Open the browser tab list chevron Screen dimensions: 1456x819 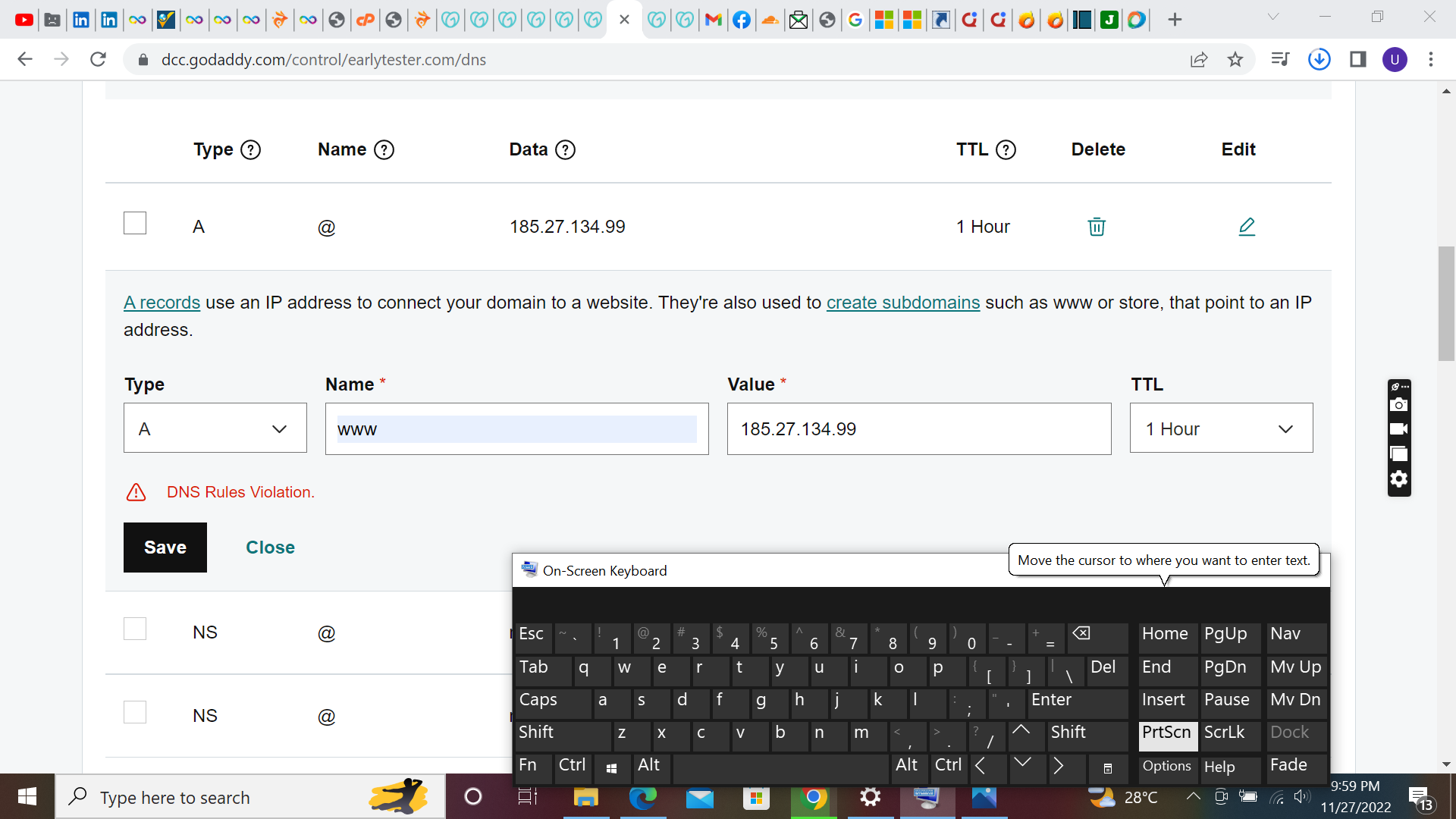1273,17
